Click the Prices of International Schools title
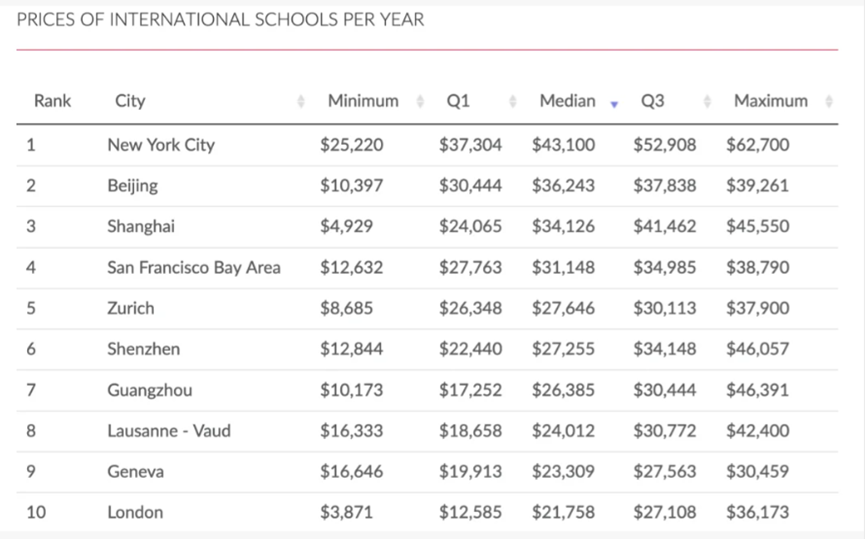Viewport: 865px width, 539px height. coord(221,20)
